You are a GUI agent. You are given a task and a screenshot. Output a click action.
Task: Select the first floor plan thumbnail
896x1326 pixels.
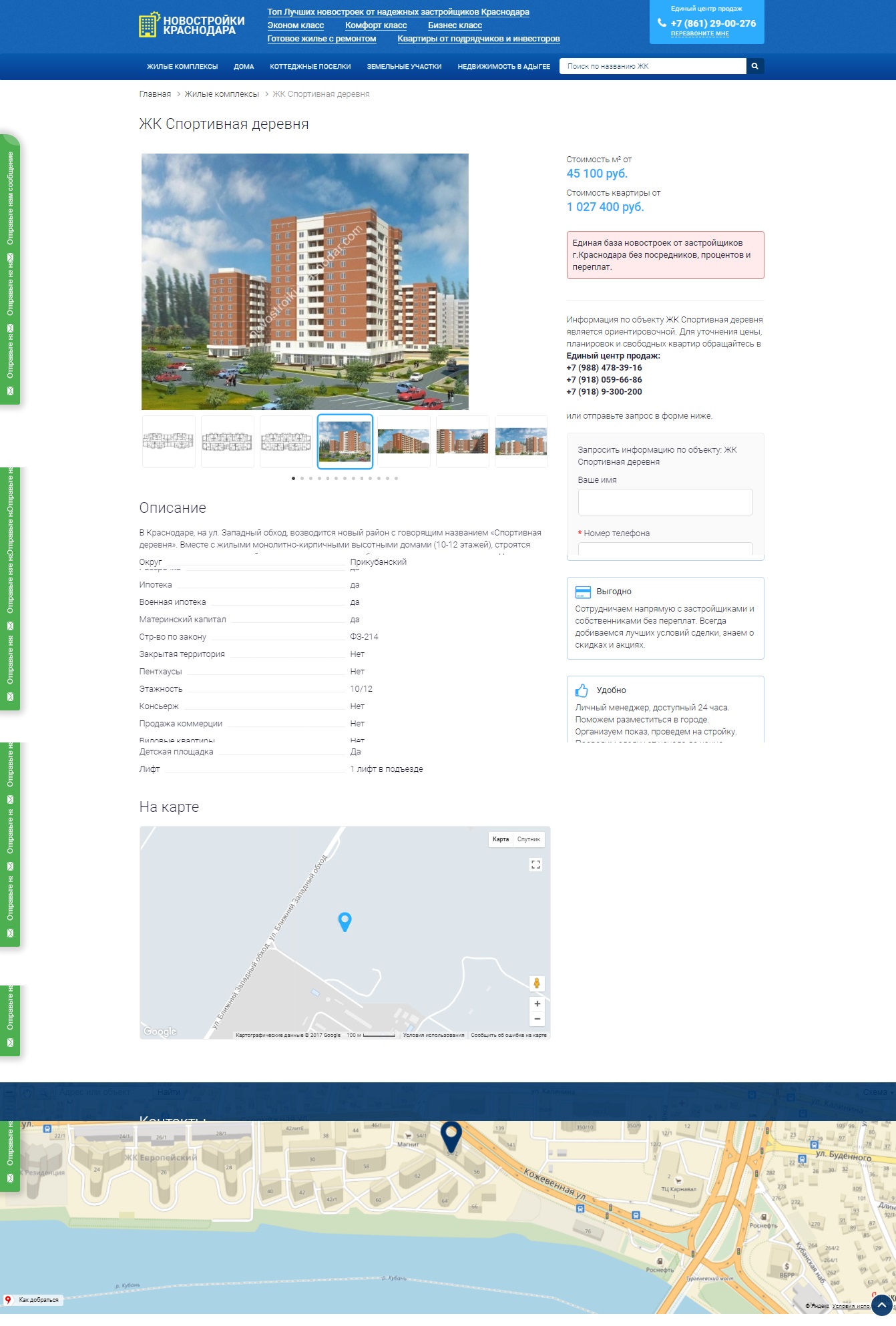(x=169, y=441)
